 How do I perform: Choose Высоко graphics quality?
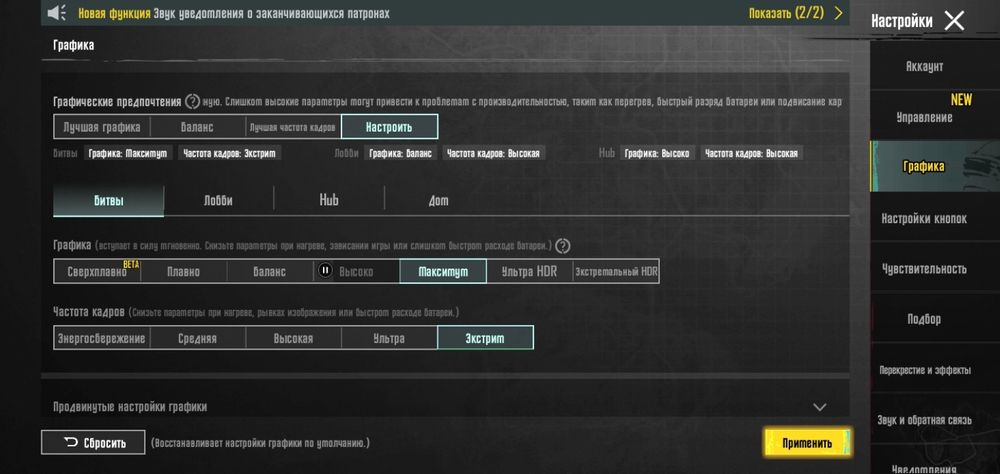357,271
